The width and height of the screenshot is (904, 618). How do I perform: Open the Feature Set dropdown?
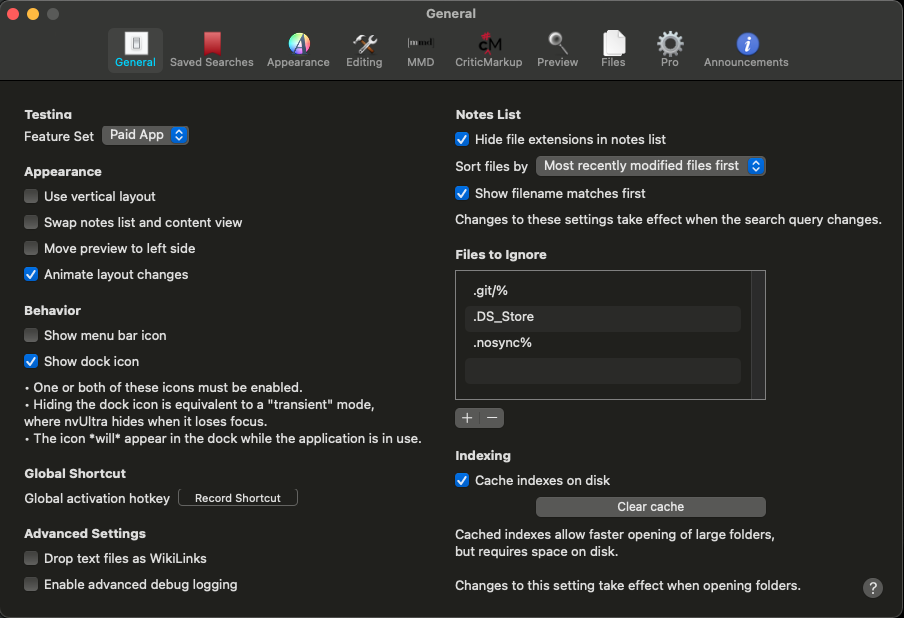146,135
